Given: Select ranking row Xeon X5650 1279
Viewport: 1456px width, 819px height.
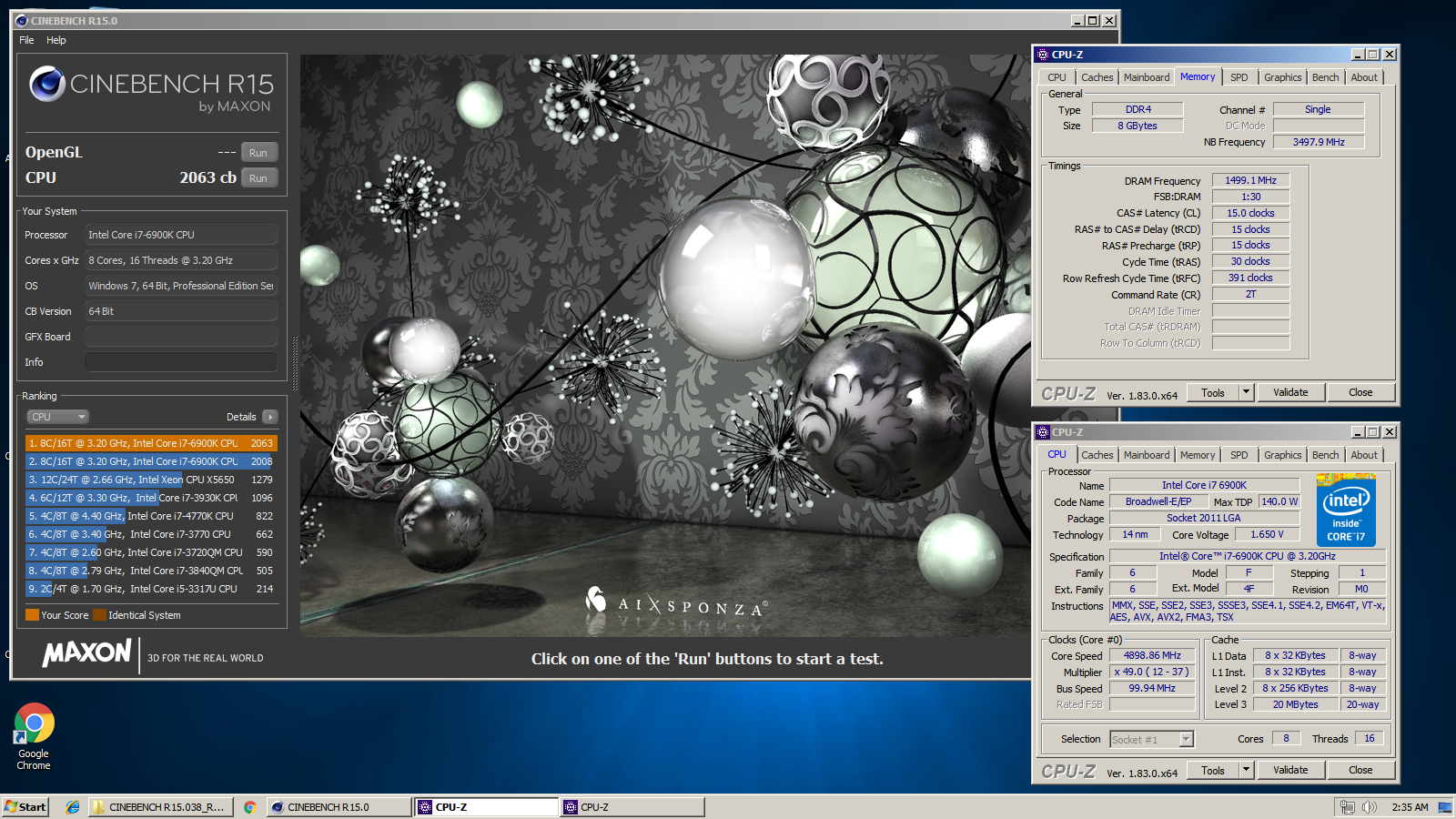Looking at the screenshot, I should (x=151, y=480).
